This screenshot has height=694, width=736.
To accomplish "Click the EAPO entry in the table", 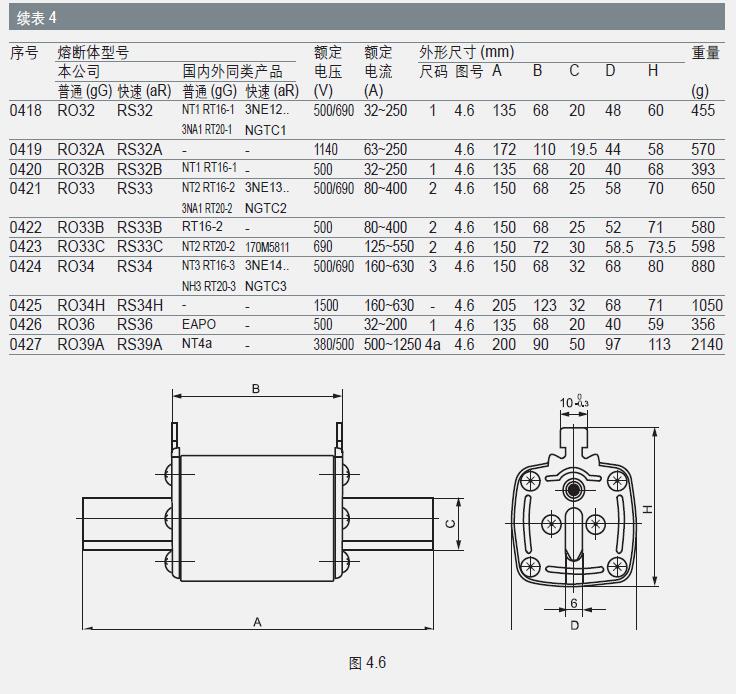I will click(x=199, y=325).
